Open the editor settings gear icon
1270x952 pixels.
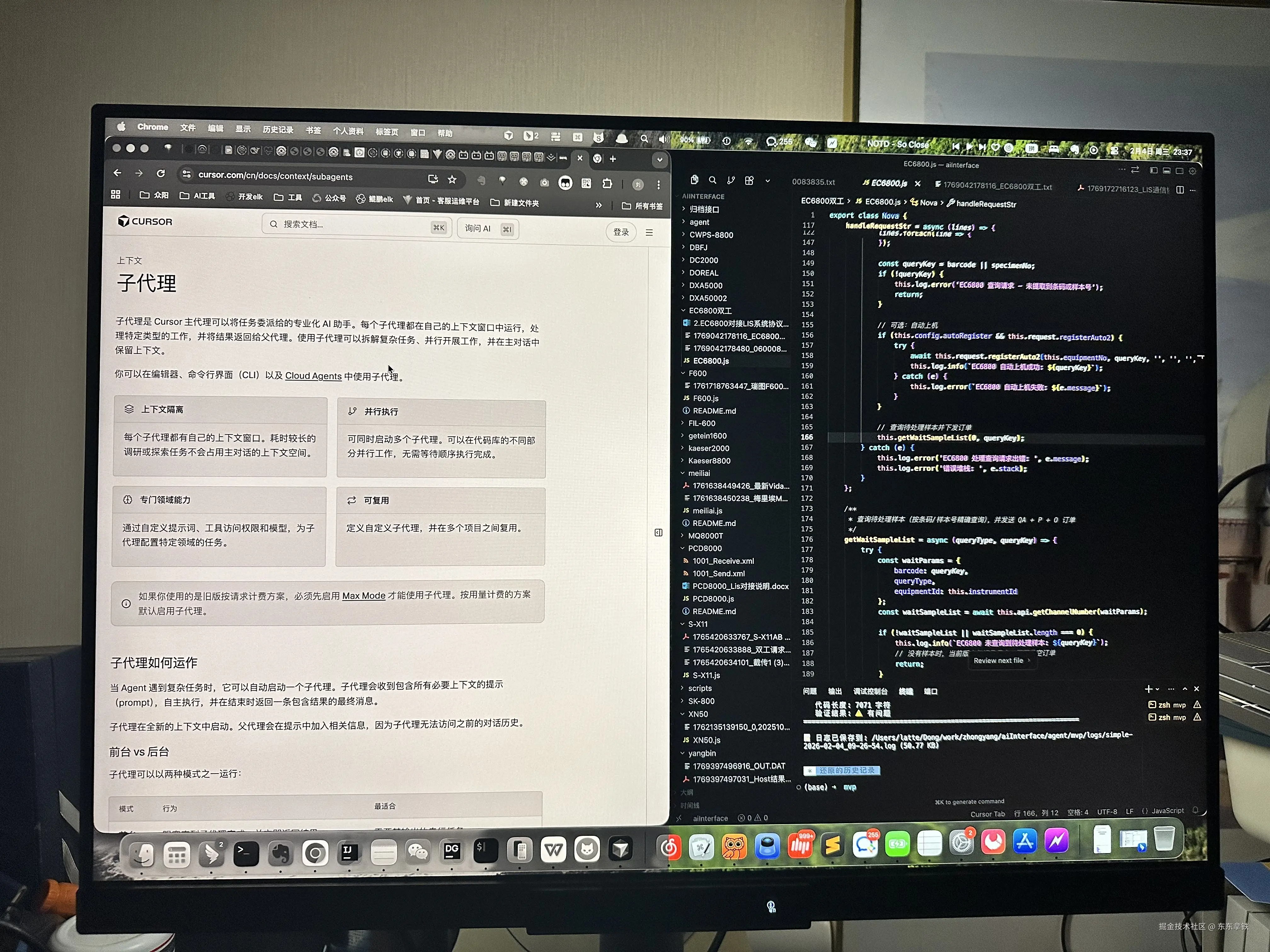coord(1193,171)
